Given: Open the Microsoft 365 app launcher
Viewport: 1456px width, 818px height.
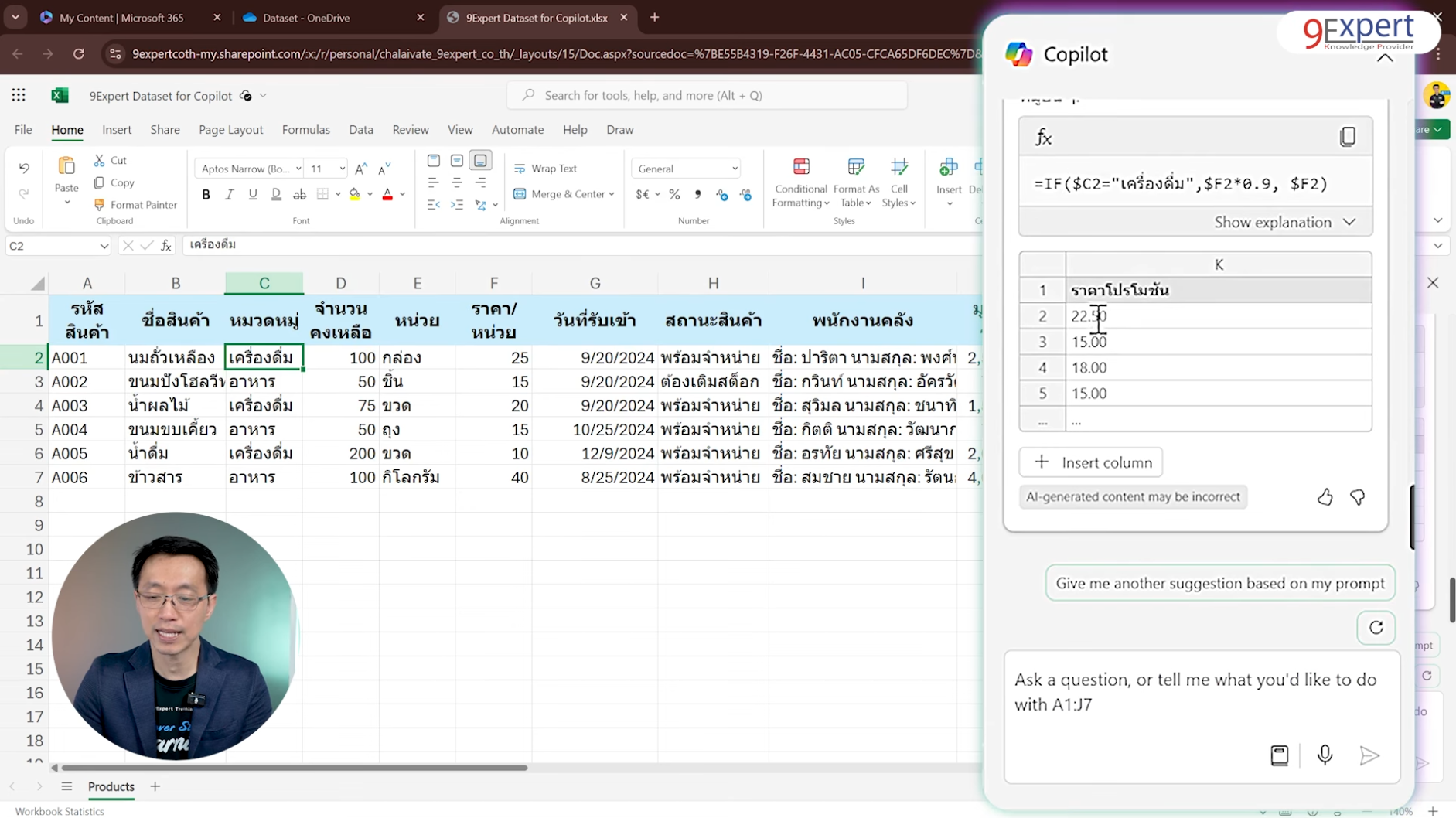Looking at the screenshot, I should (19, 95).
